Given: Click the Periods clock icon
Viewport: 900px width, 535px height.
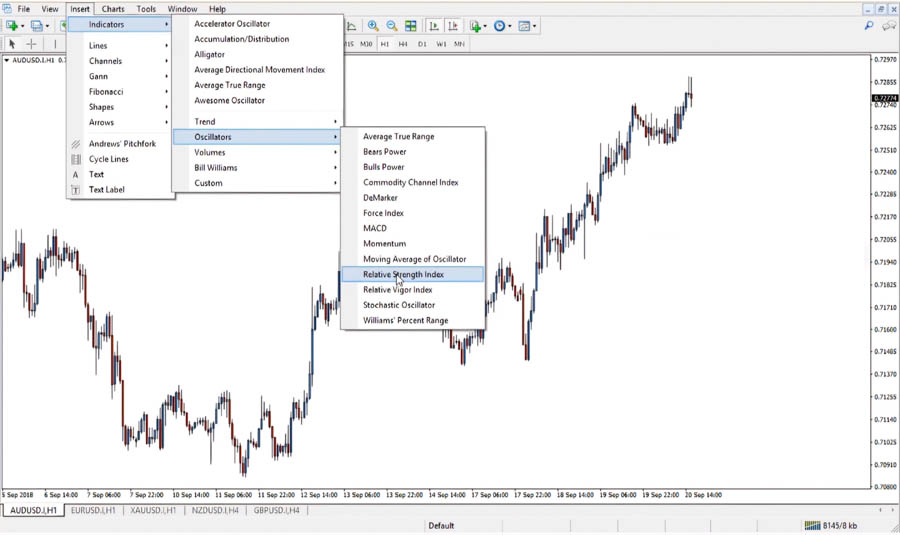Looking at the screenshot, I should click(499, 26).
